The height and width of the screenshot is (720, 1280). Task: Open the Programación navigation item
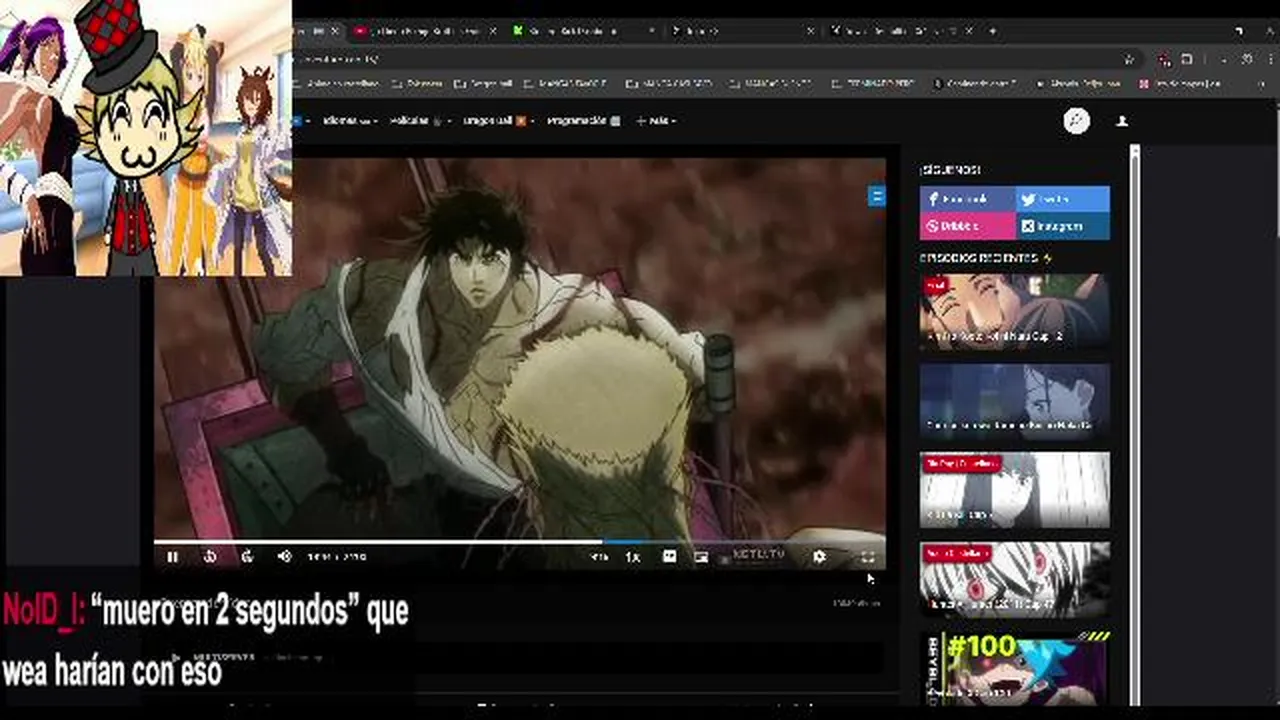point(583,121)
